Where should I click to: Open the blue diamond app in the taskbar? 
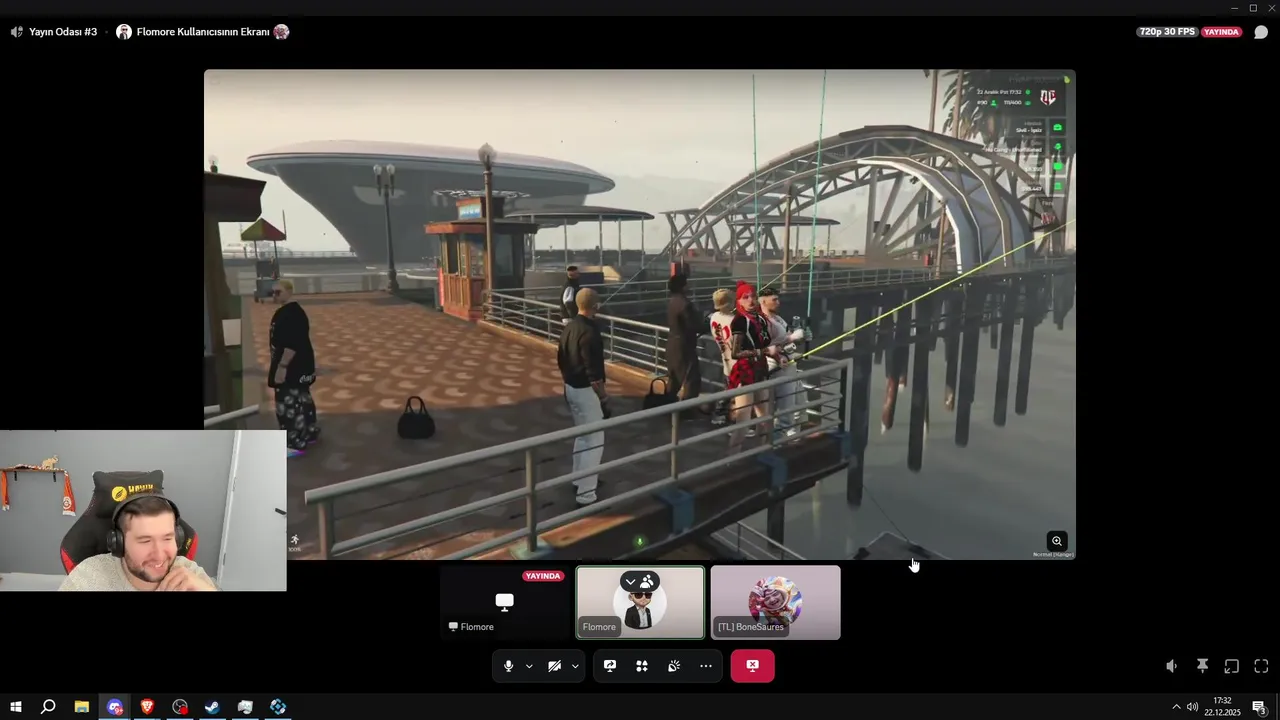[278, 707]
